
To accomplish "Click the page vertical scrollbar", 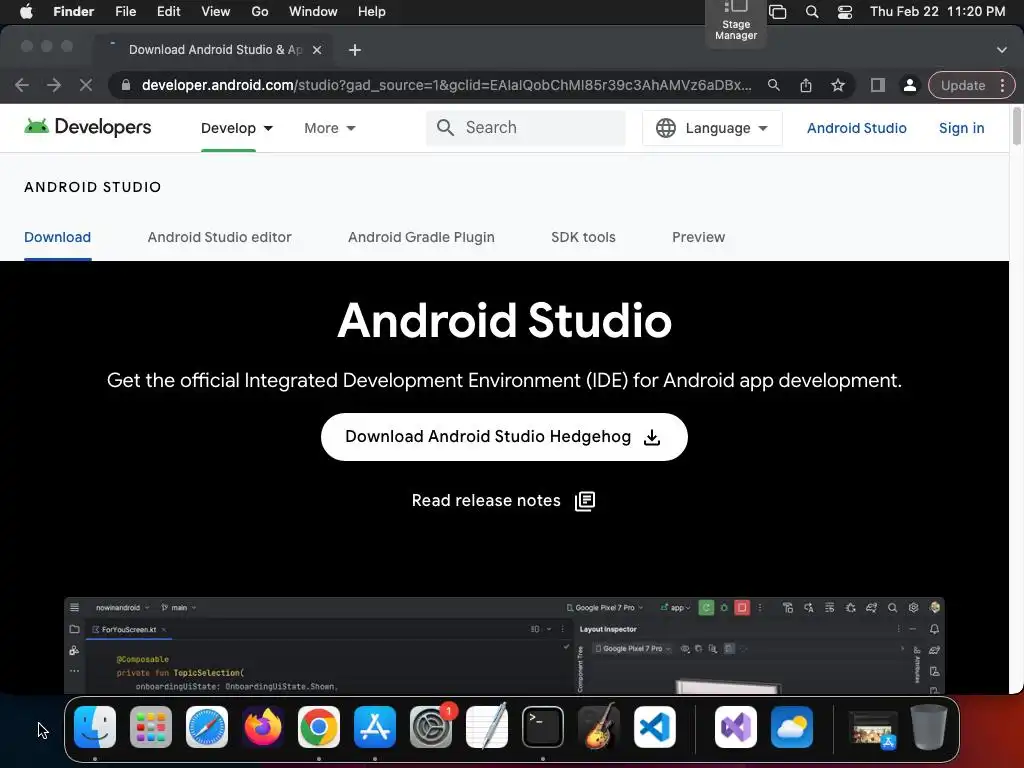I will click(x=1016, y=126).
